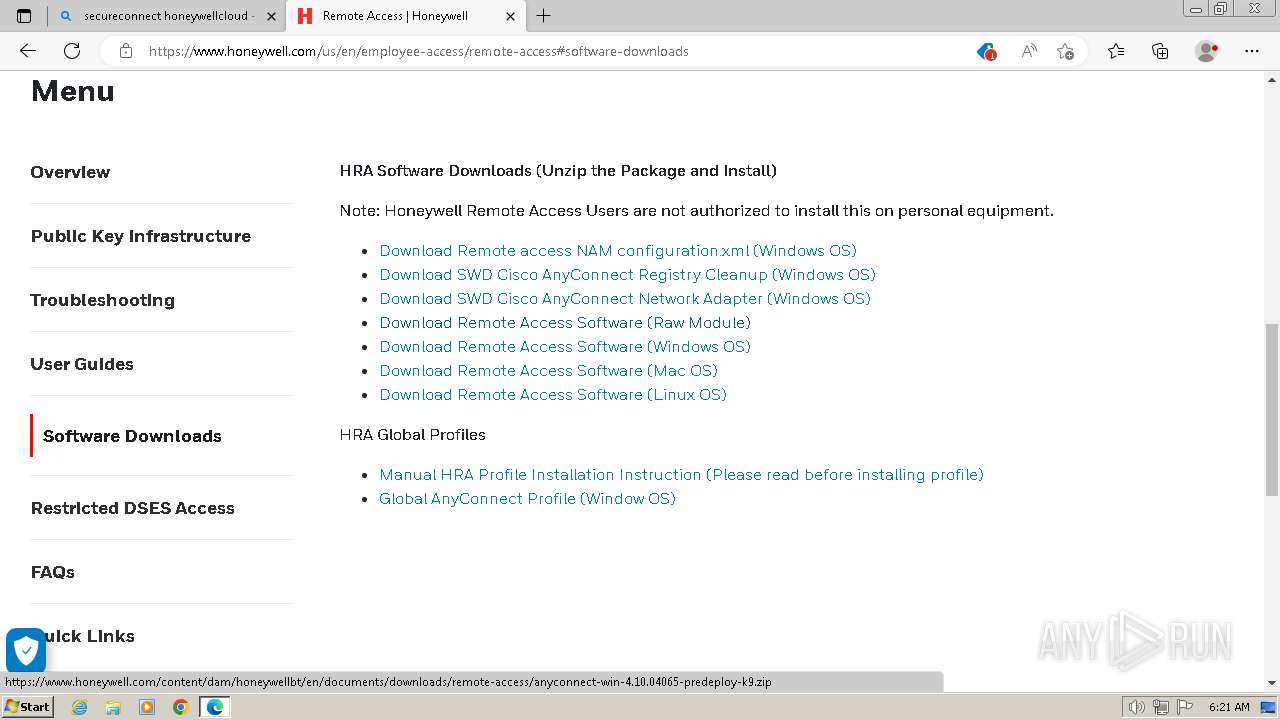Open the Collections icon
The width and height of the screenshot is (1280, 720).
pyautogui.click(x=1160, y=51)
